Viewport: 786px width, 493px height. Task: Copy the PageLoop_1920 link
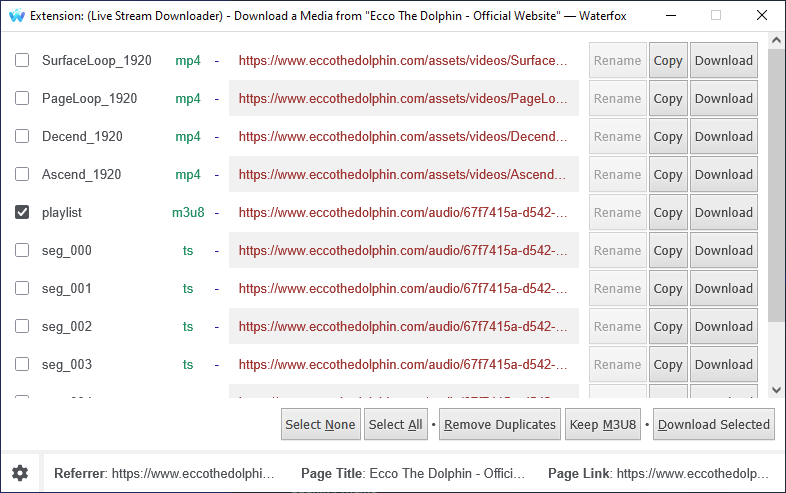668,98
